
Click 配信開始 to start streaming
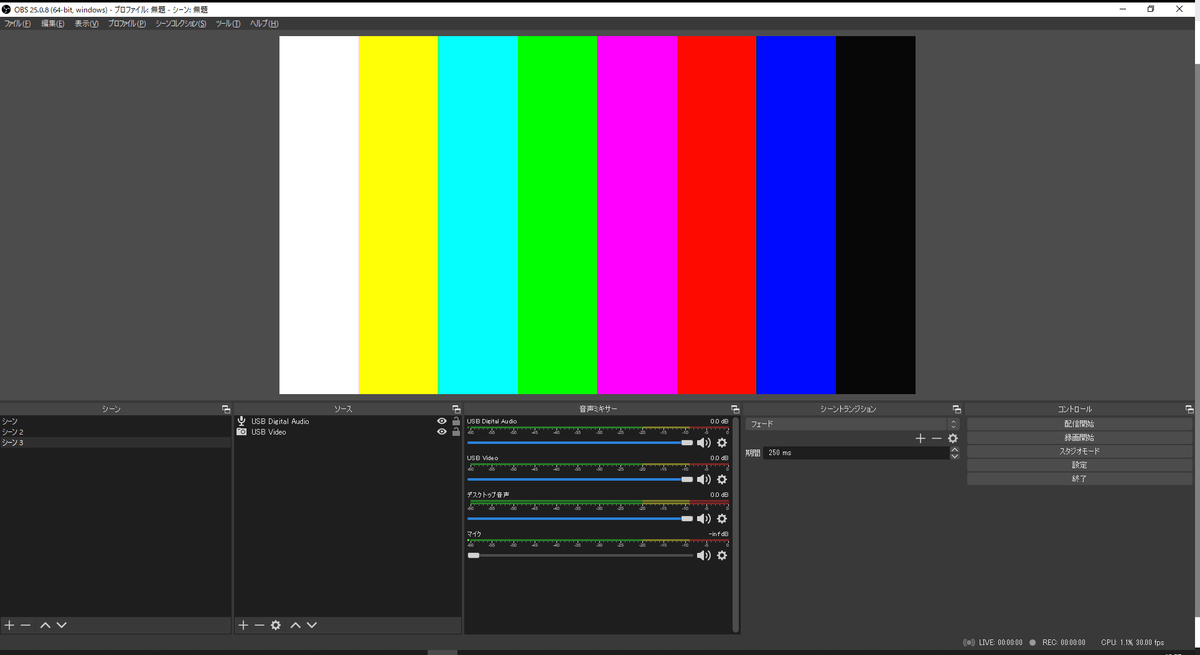pos(1079,424)
